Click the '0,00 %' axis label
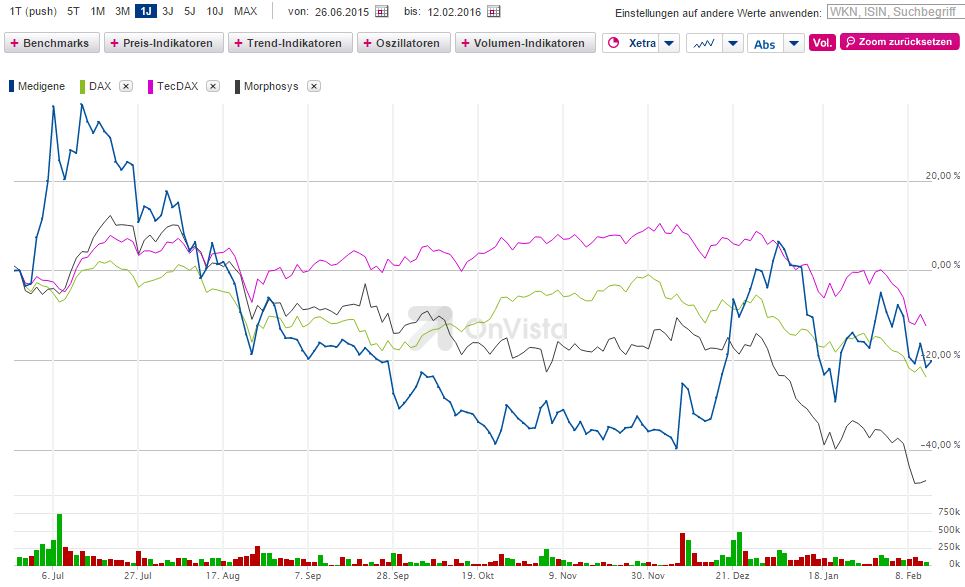965x587 pixels. tap(945, 265)
